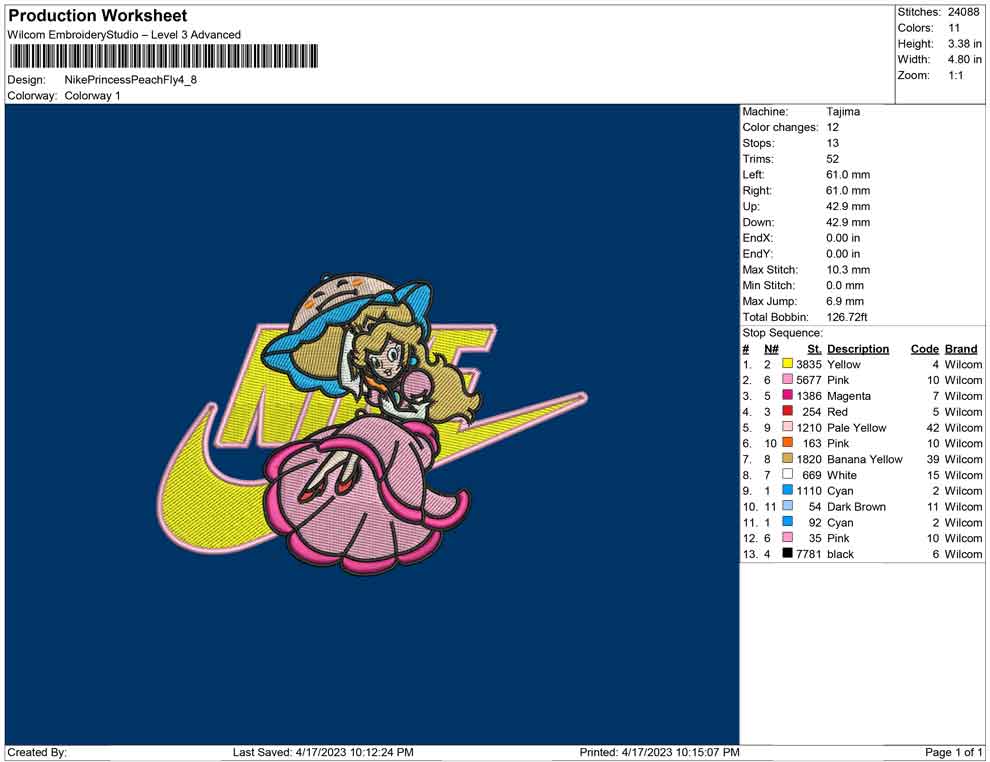Click the 3835 stitch count
This screenshot has width=990, height=762.
coord(809,364)
